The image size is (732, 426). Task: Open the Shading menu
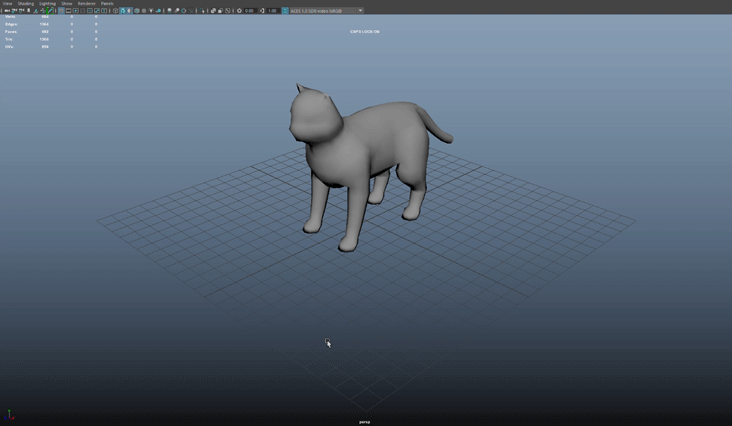click(x=26, y=3)
